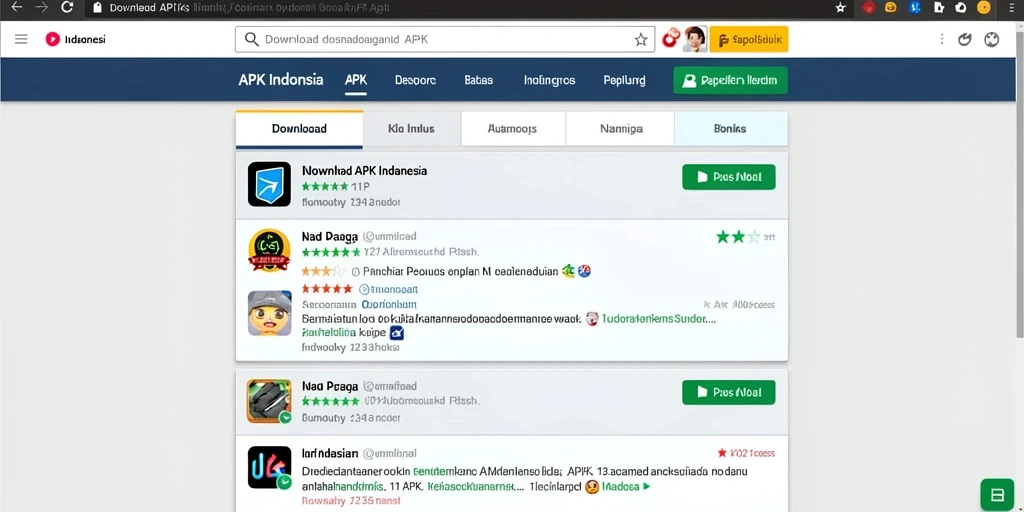1024x512 pixels.
Task: Click the blue link after the red stars
Action: coord(389,289)
